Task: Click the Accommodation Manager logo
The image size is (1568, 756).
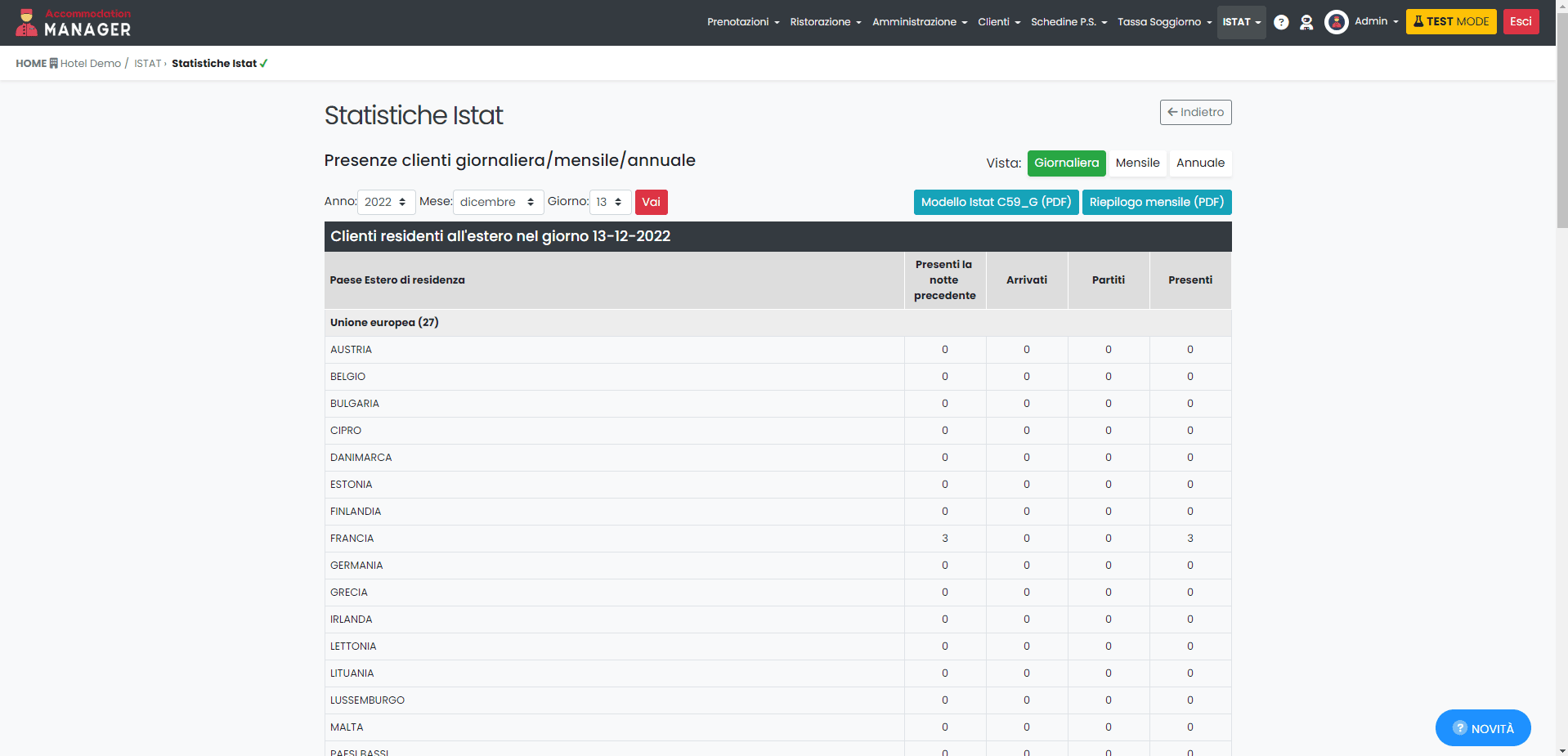Action: pyautogui.click(x=74, y=23)
